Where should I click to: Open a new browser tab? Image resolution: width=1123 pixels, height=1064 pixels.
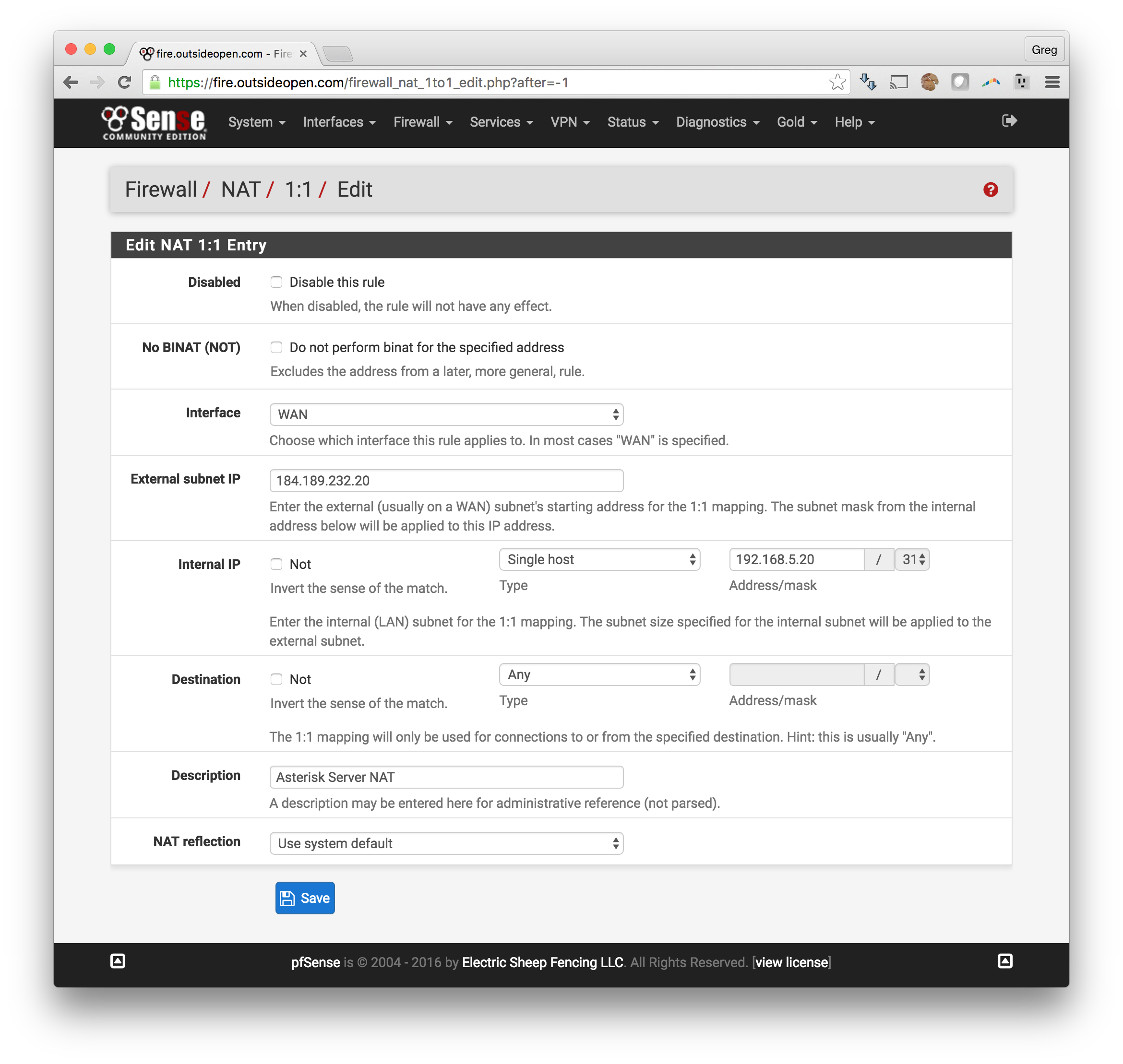[x=338, y=54]
